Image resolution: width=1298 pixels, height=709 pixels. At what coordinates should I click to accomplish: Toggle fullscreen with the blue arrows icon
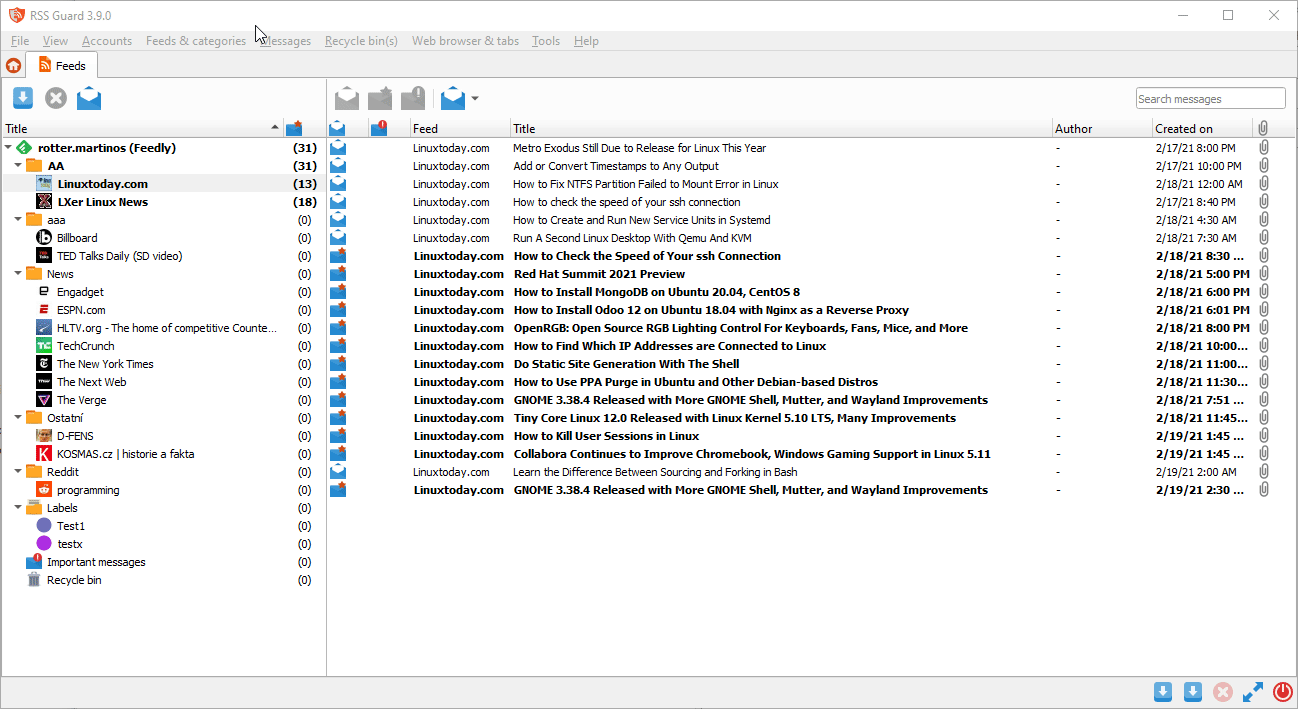click(1253, 692)
